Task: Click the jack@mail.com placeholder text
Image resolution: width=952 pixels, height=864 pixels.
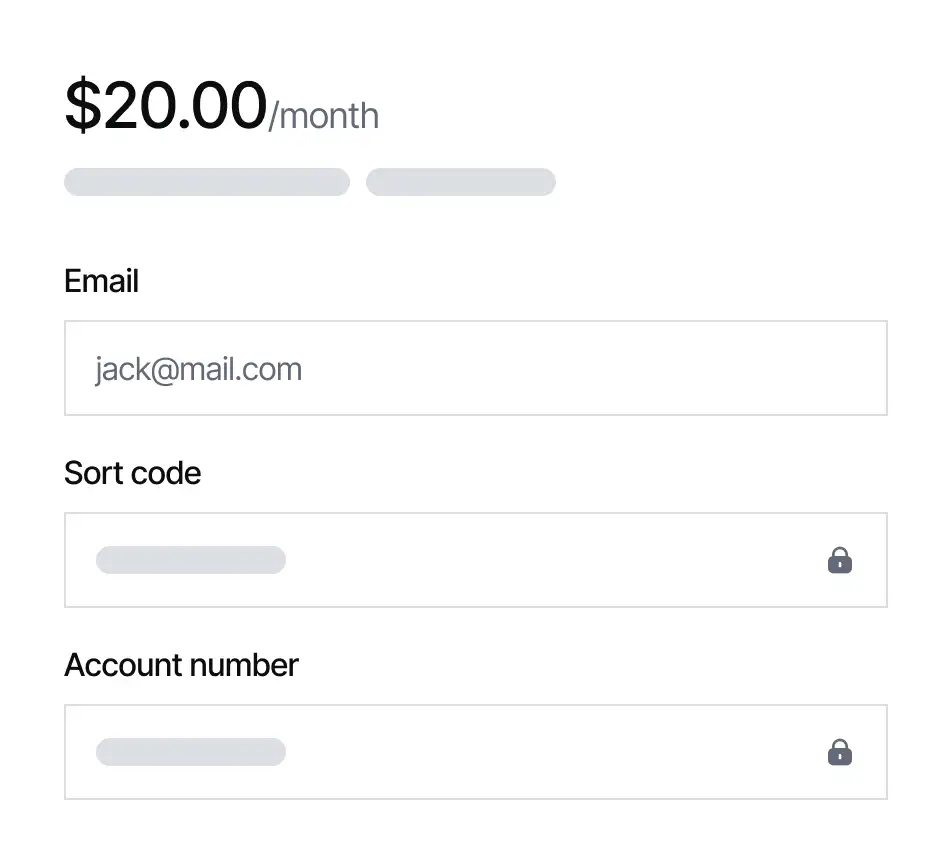Action: [198, 369]
